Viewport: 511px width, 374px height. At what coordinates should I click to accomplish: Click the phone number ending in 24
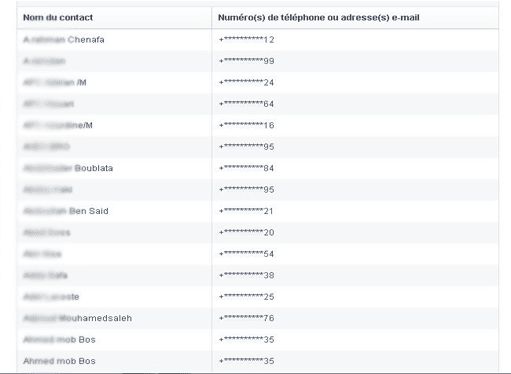click(247, 82)
